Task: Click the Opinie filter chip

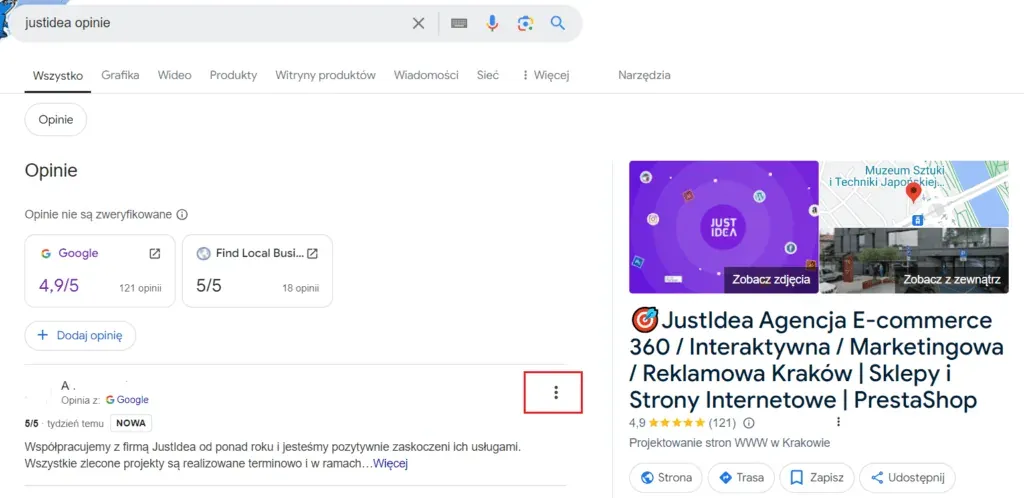Action: [x=56, y=119]
